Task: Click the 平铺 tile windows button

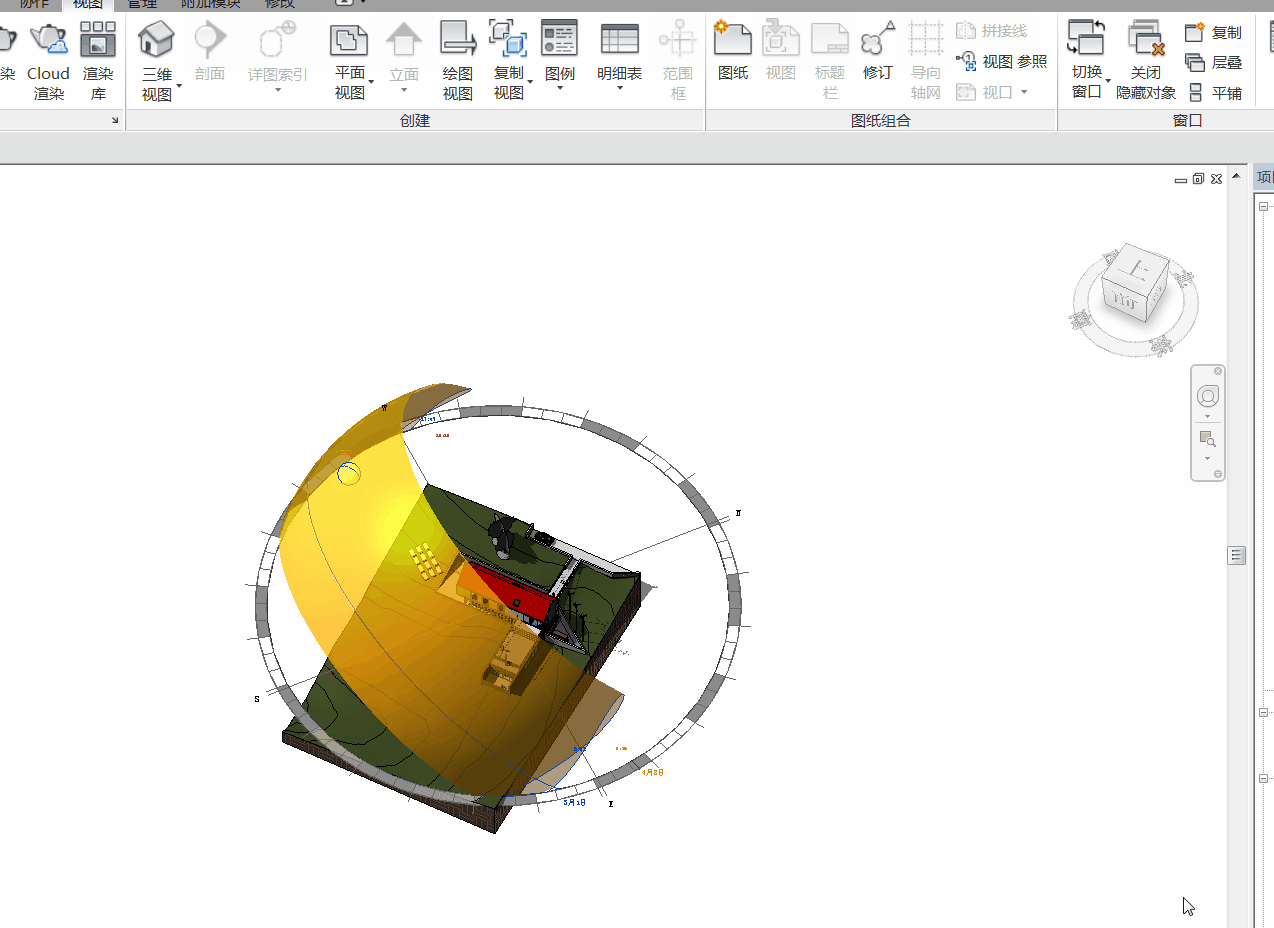Action: [x=1214, y=93]
